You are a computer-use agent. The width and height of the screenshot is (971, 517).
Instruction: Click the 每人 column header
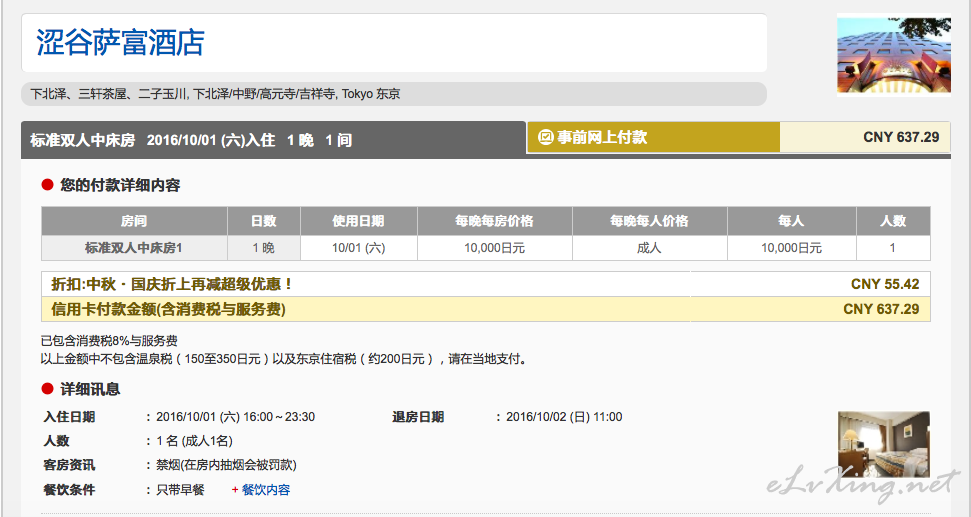[791, 221]
